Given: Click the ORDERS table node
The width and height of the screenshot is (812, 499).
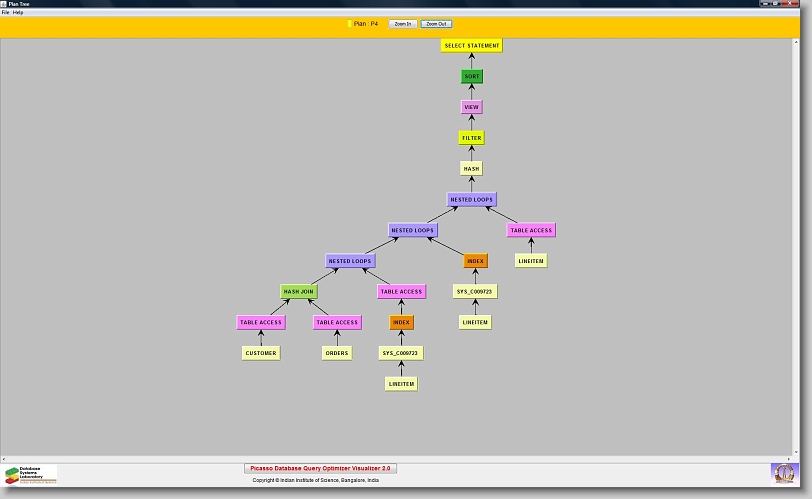Looking at the screenshot, I should click(337, 353).
